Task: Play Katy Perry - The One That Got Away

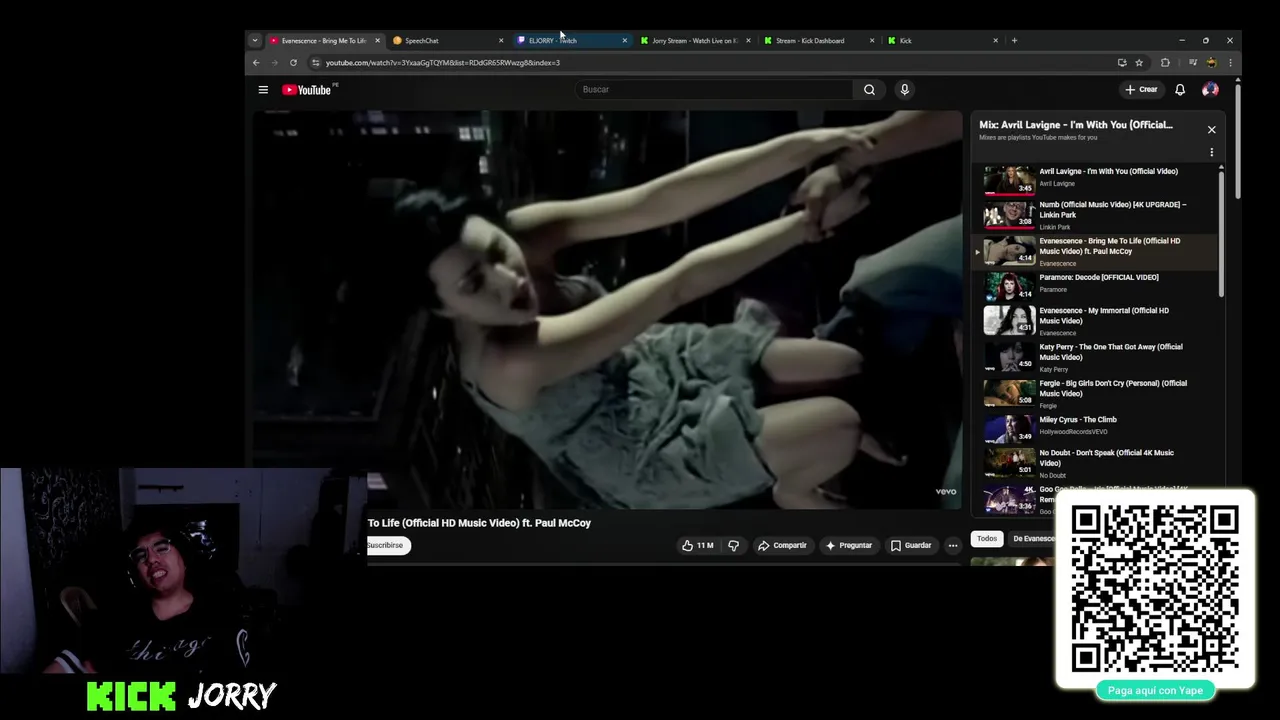Action: tap(1096, 357)
